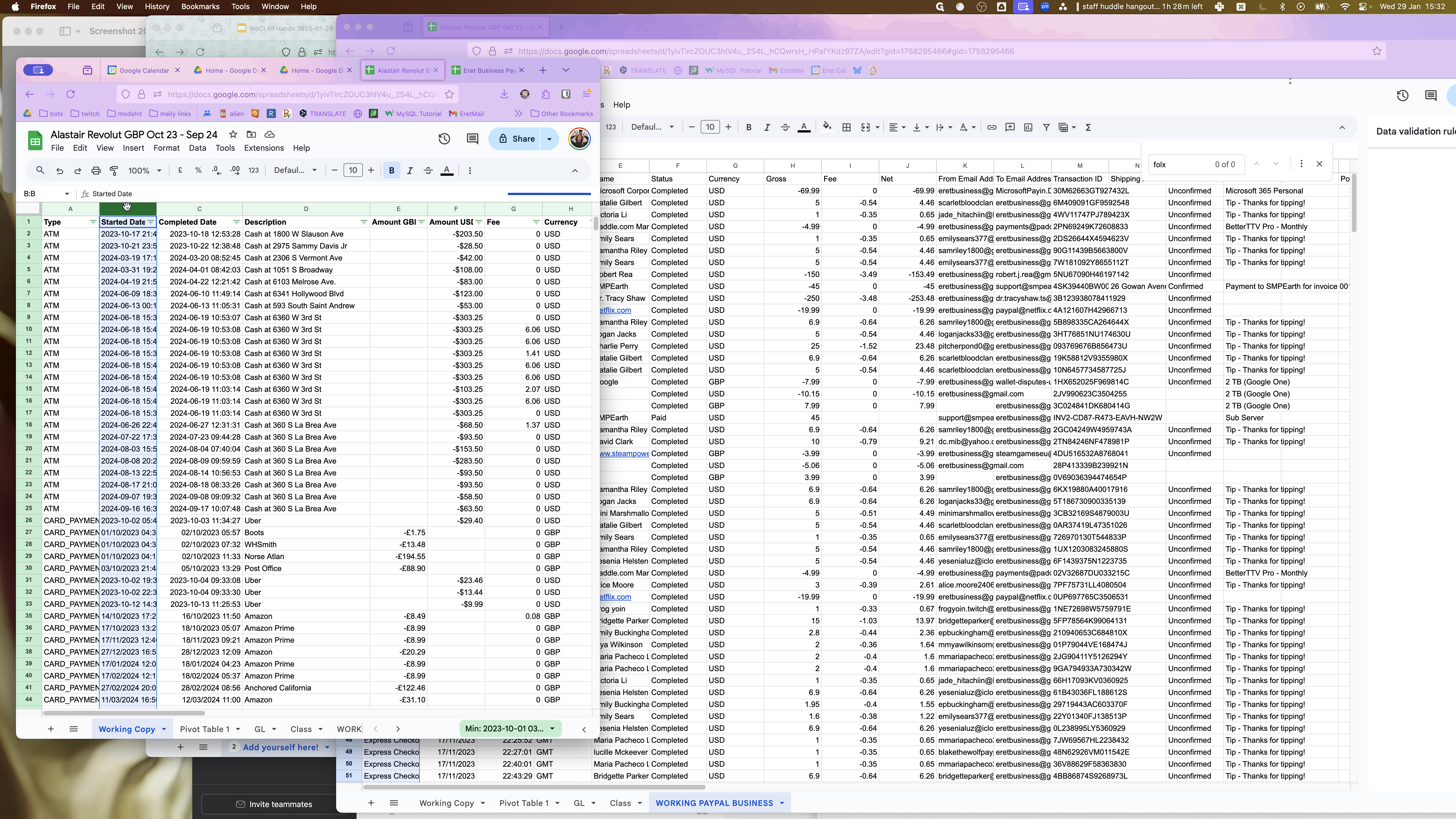1456x819 pixels.
Task: Format cells as currency with pound icon
Action: (x=180, y=170)
